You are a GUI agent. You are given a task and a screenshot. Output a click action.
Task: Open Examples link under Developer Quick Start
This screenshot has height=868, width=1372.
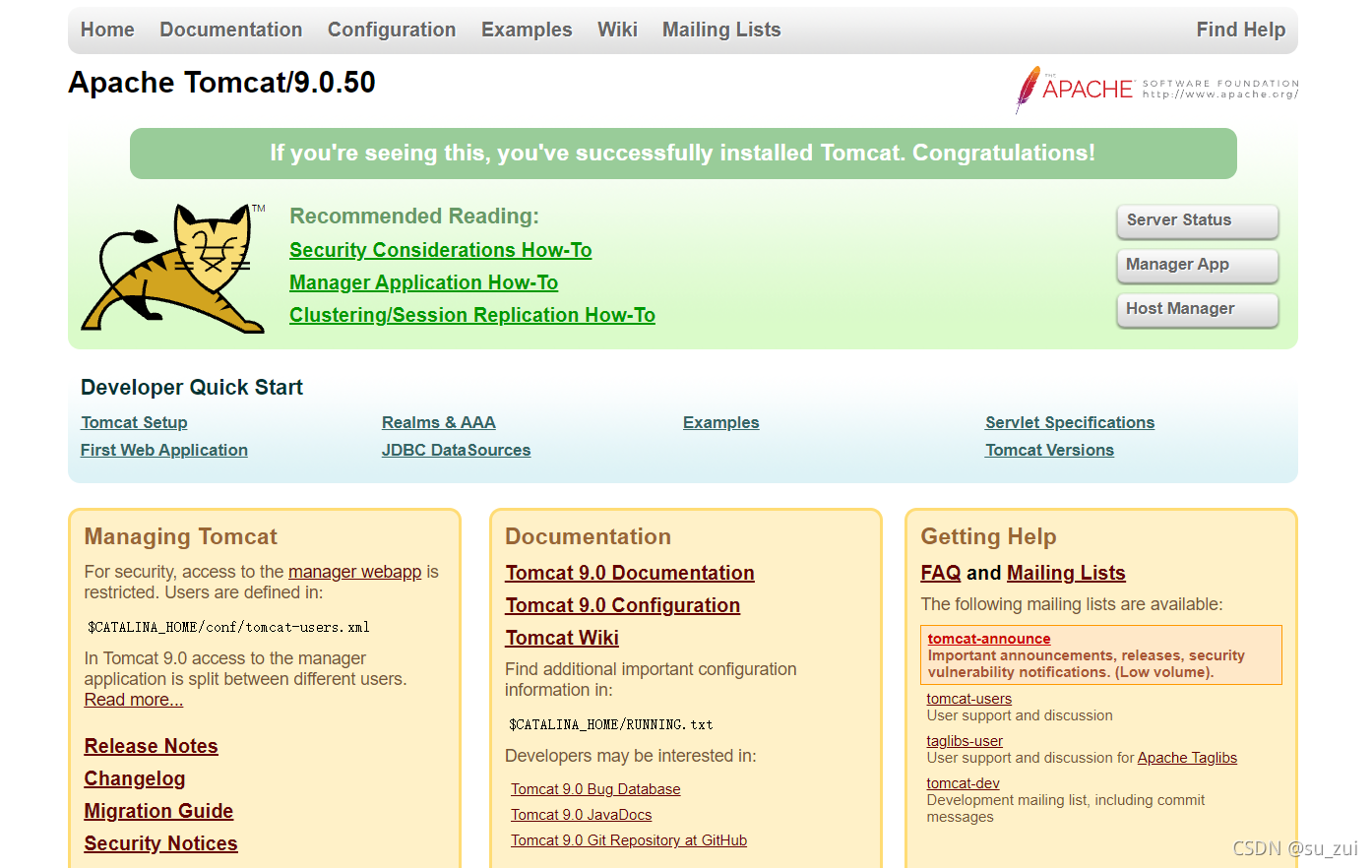pos(721,422)
